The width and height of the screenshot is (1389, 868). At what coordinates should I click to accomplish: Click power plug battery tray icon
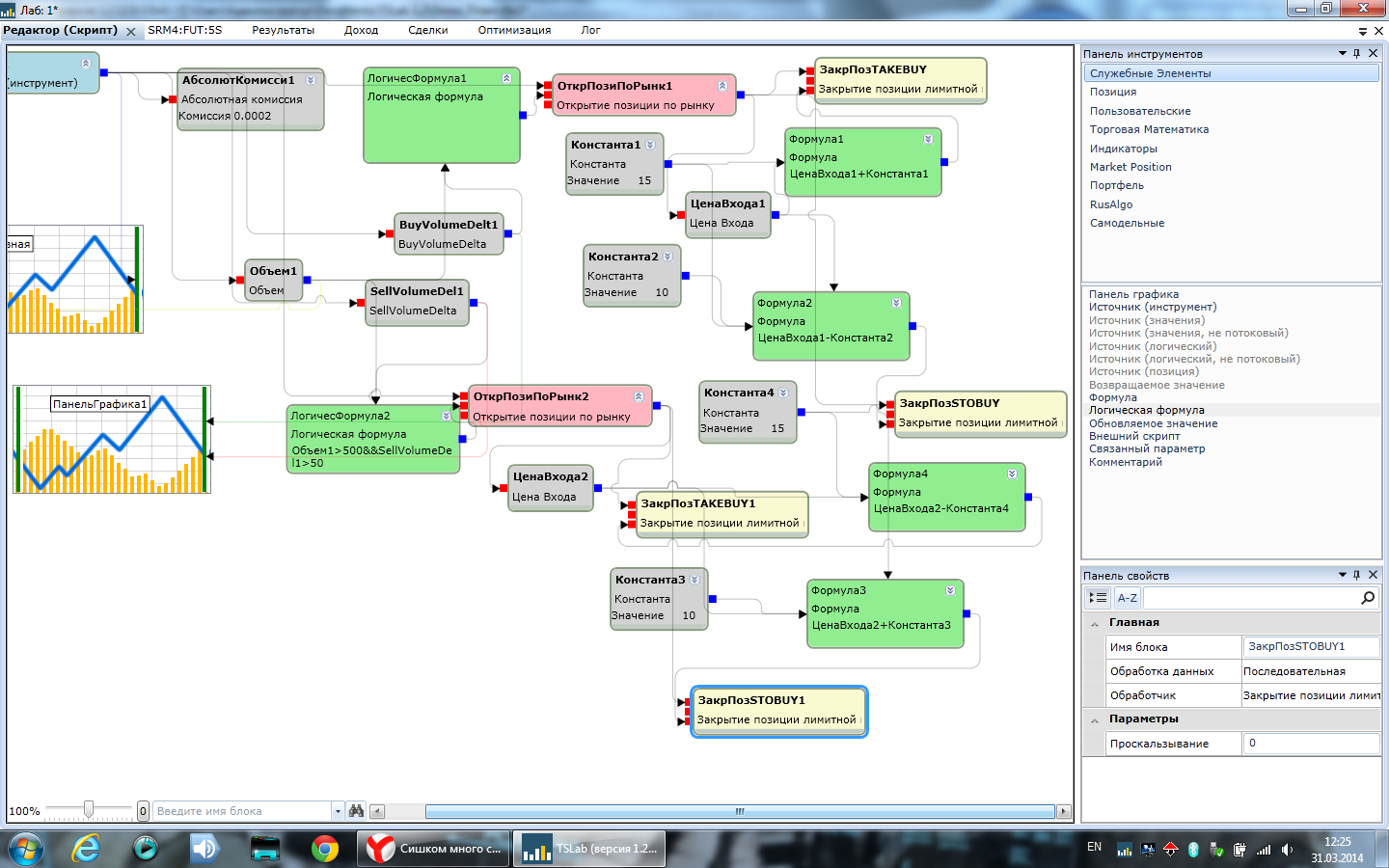[1239, 850]
